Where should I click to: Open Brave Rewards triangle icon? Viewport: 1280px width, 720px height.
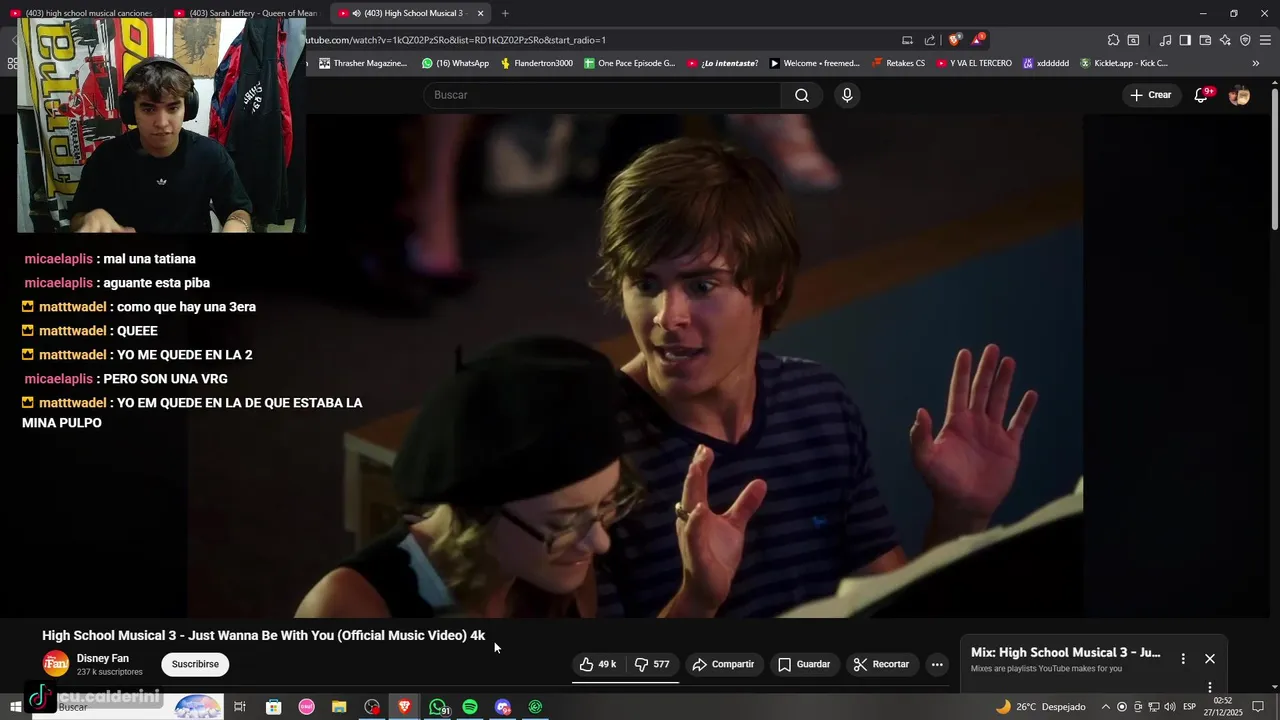(978, 40)
